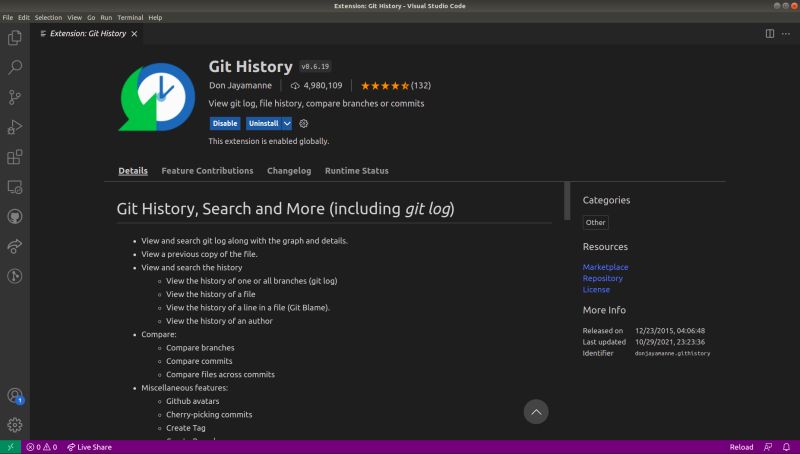Open the editor More Actions ellipsis
The width and height of the screenshot is (800, 454).
pos(786,34)
